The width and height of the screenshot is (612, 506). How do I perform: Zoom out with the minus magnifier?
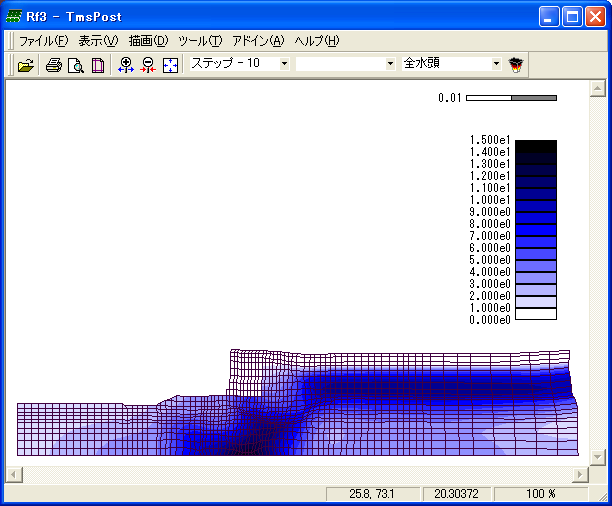[148, 65]
